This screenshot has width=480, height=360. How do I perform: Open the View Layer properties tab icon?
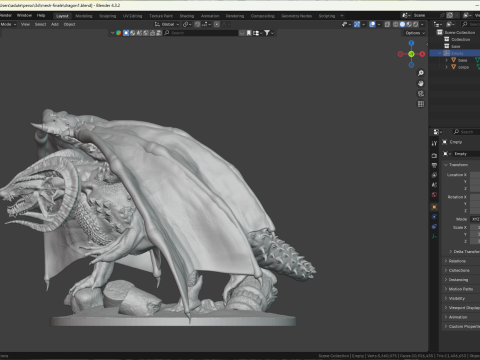pyautogui.click(x=434, y=175)
